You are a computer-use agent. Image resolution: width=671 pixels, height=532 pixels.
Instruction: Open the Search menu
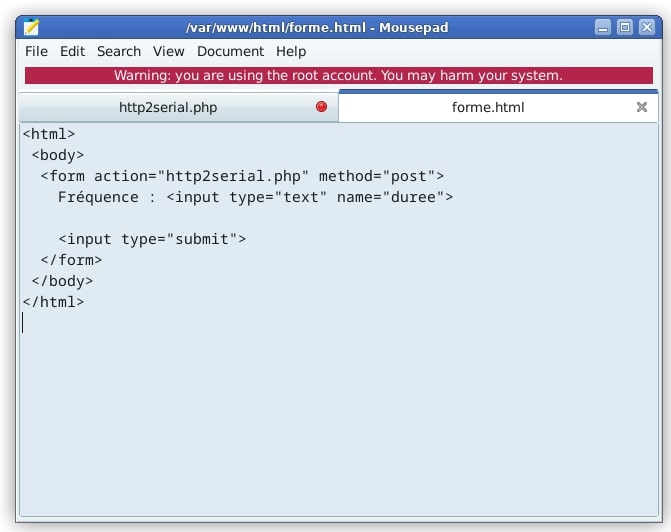click(x=119, y=51)
